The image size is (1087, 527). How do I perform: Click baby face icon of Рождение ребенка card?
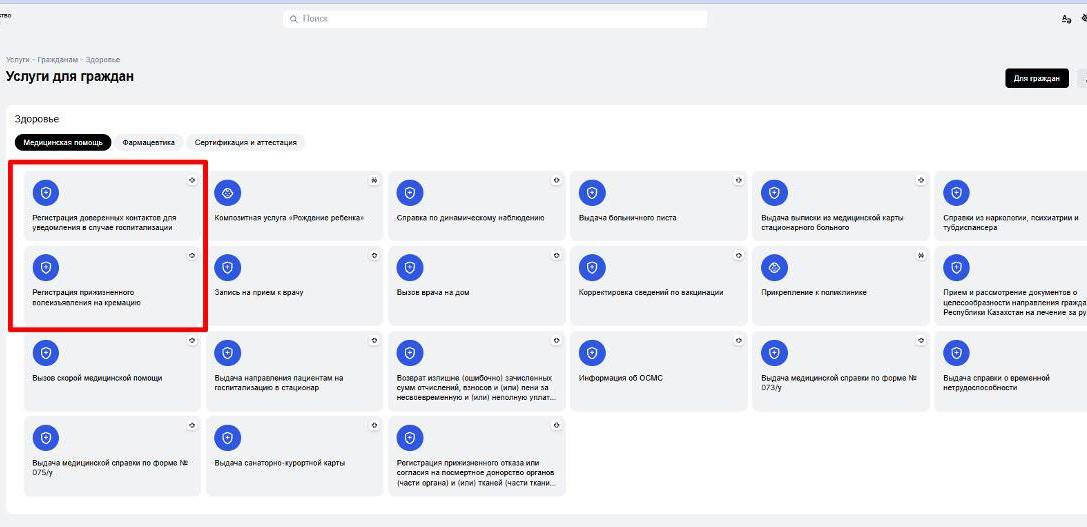[227, 193]
